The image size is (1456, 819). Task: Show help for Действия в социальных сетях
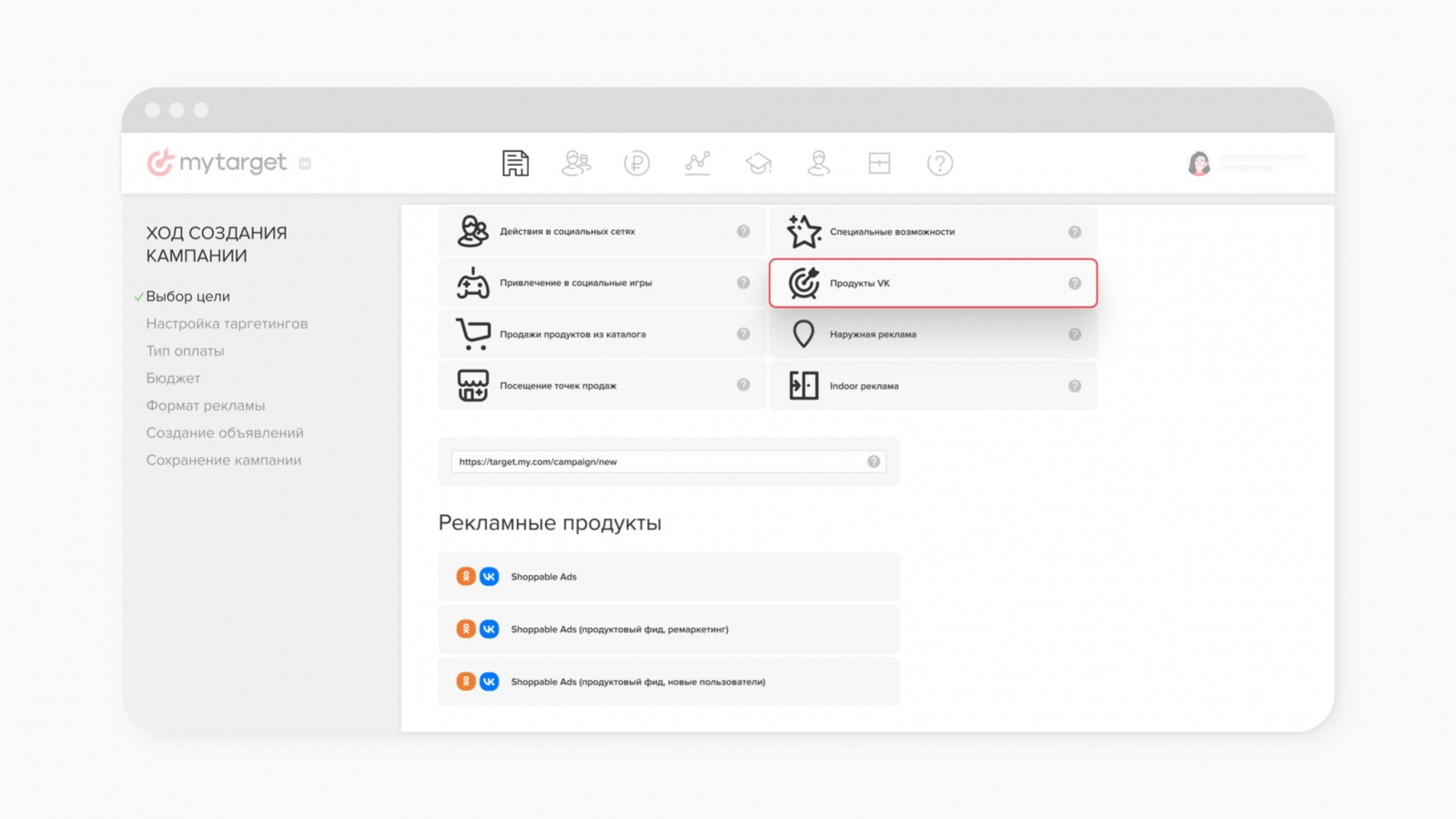click(x=743, y=231)
